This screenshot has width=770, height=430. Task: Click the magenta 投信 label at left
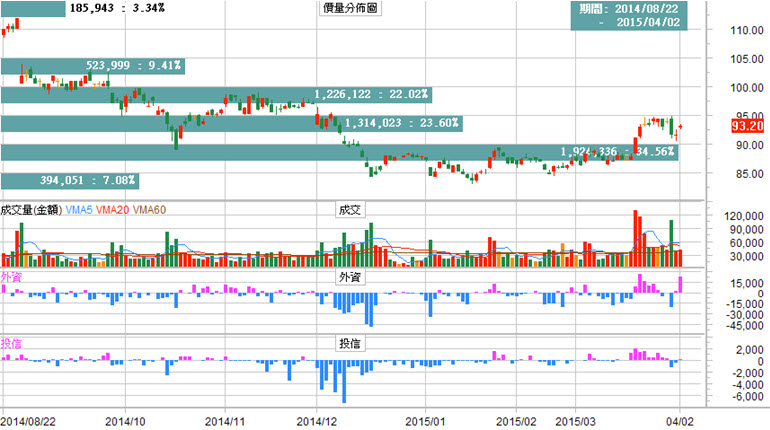(x=12, y=343)
